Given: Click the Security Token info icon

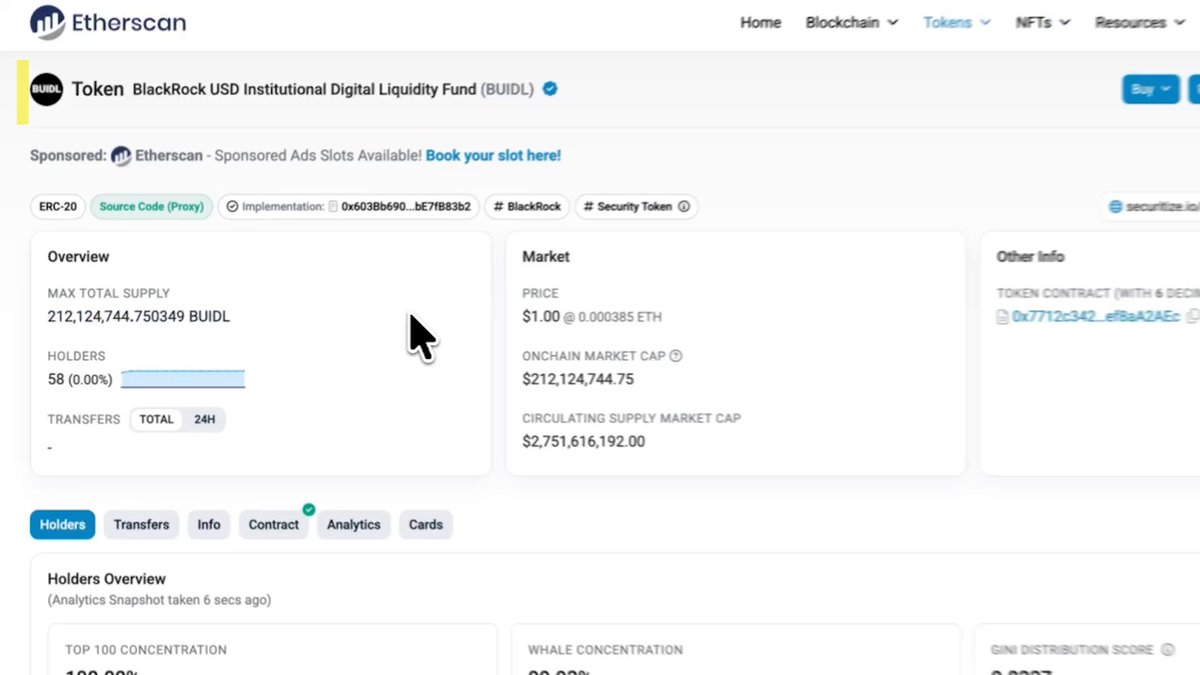Looking at the screenshot, I should coord(684,207).
